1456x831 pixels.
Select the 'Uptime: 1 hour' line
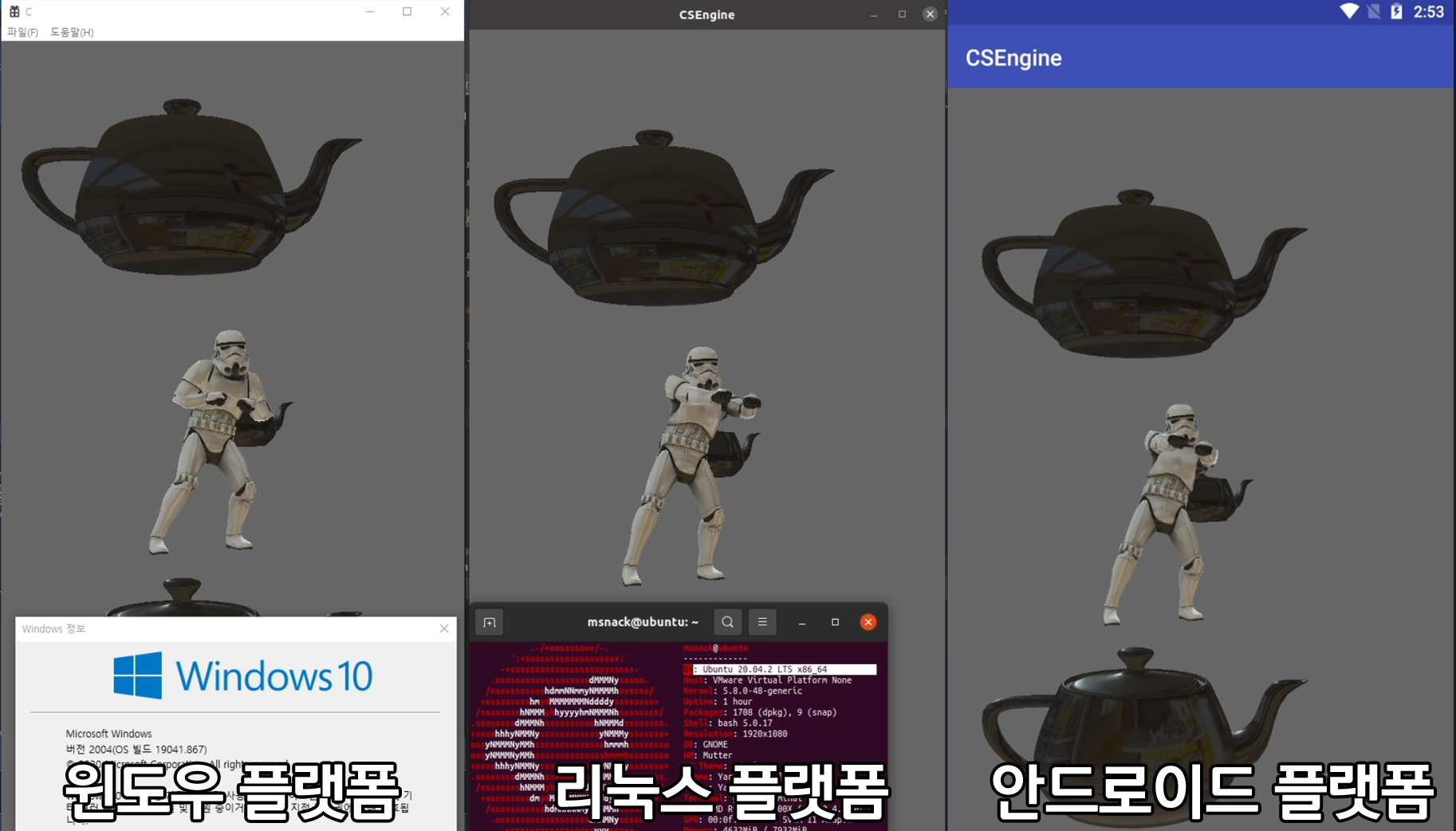click(718, 702)
